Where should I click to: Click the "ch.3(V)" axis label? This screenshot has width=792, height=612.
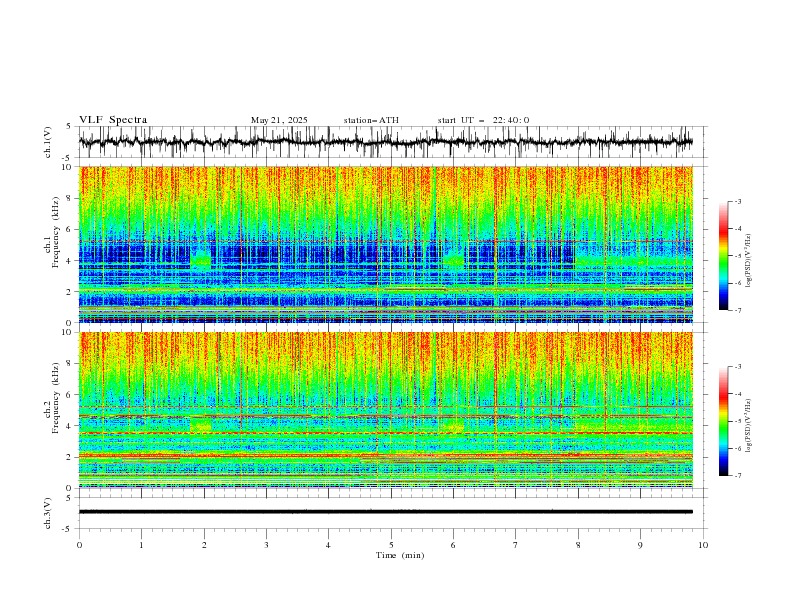pos(48,513)
